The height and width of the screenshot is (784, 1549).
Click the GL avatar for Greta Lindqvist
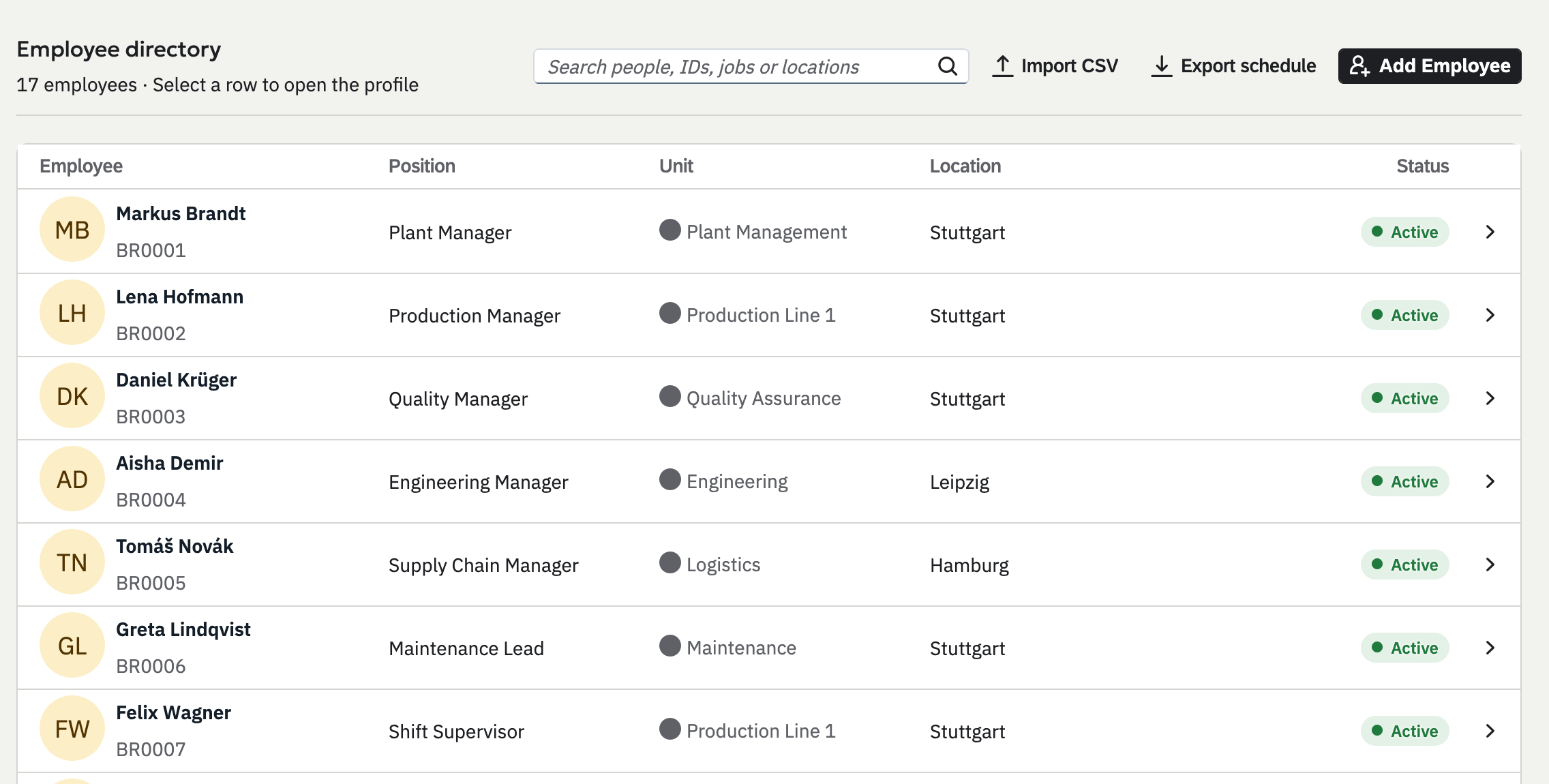point(72,646)
